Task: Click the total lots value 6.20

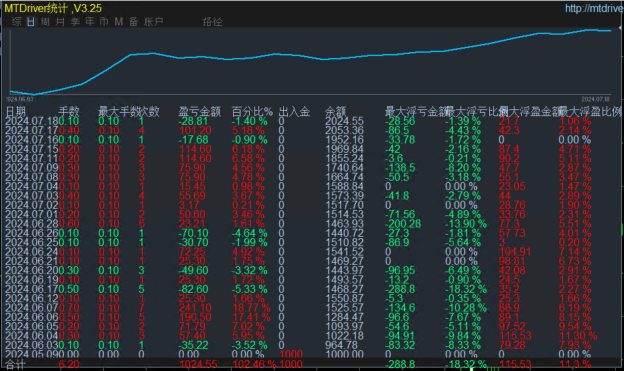Action: pos(69,364)
